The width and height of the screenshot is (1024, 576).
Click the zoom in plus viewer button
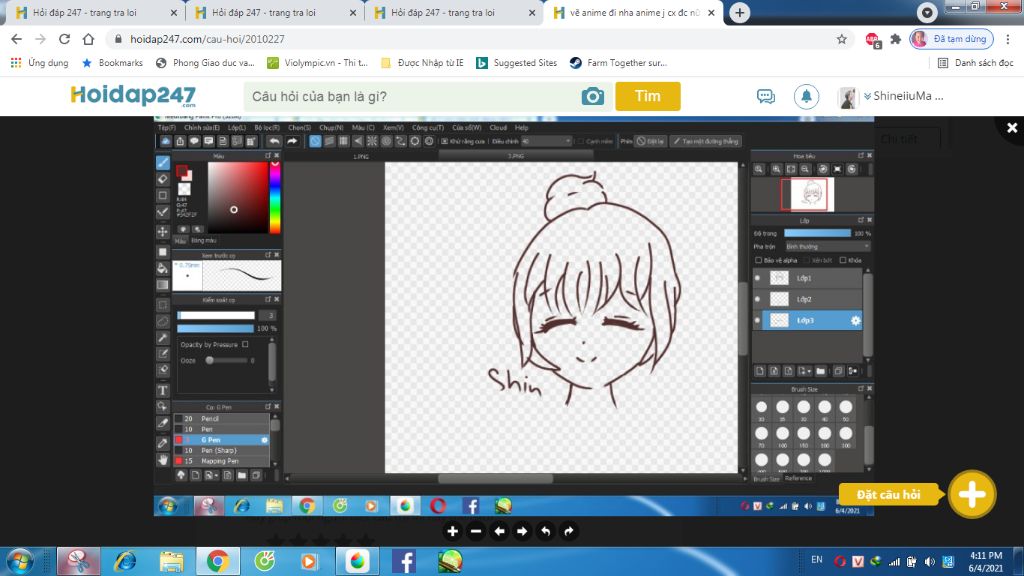[x=452, y=532]
